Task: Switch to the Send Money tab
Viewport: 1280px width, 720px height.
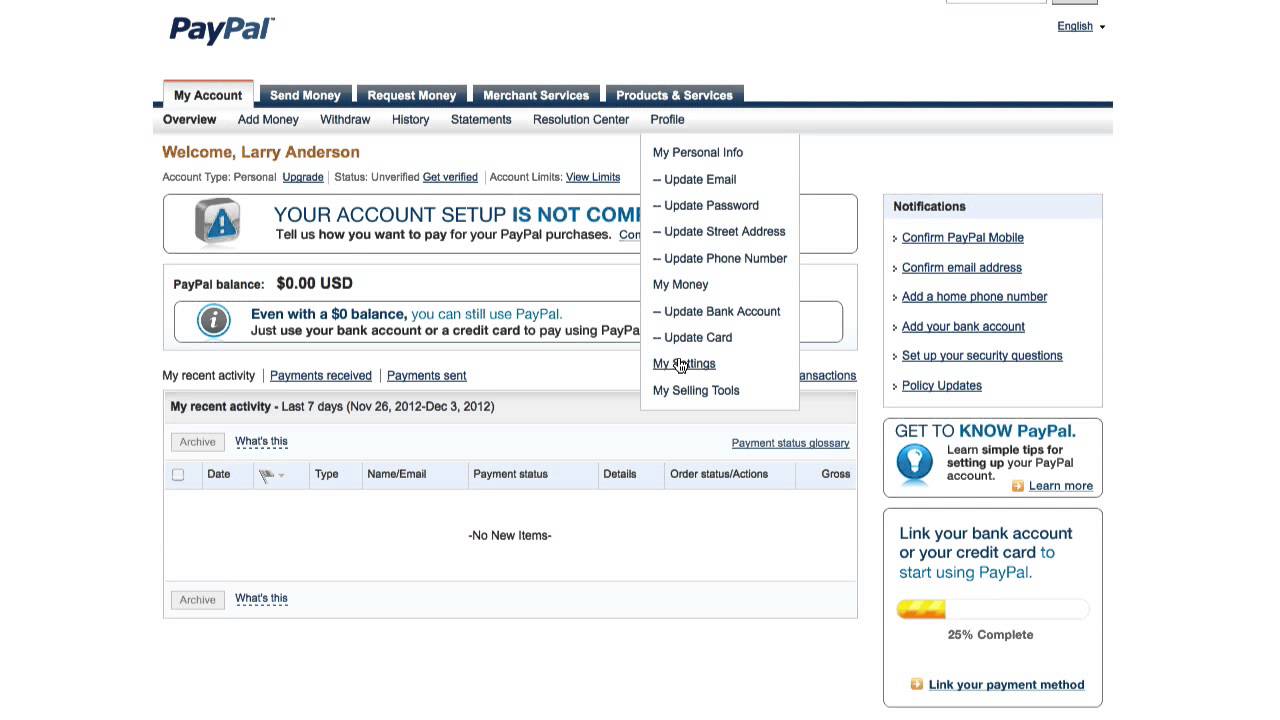Action: click(305, 95)
